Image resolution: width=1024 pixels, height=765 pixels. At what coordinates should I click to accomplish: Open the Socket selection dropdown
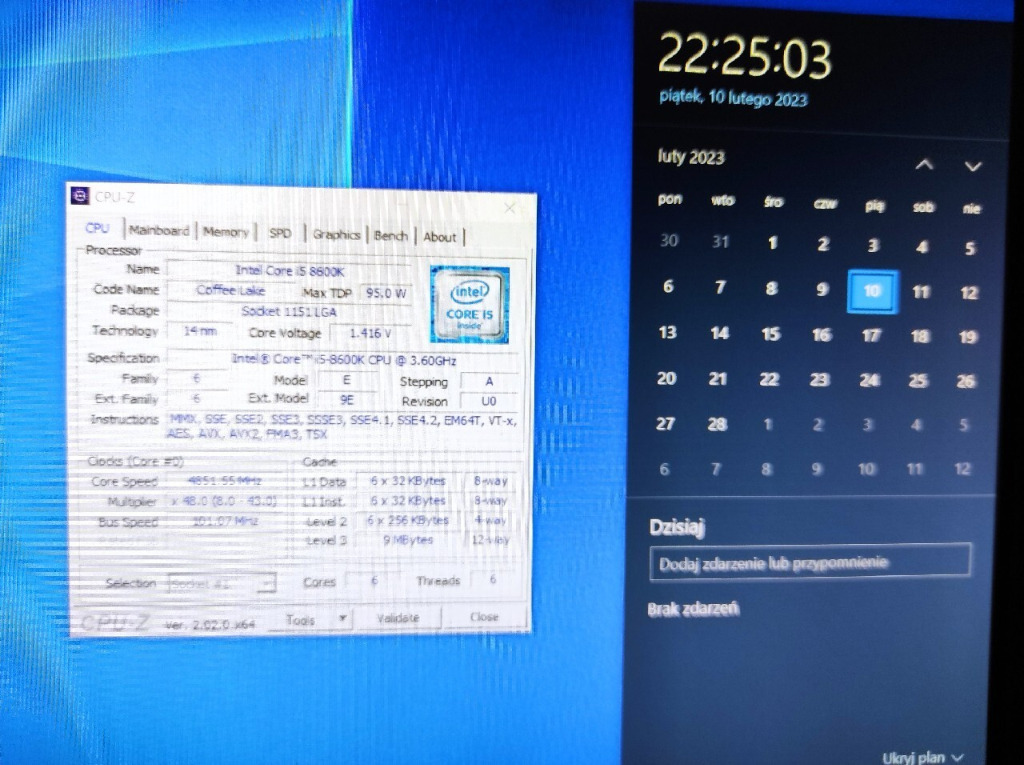222,583
